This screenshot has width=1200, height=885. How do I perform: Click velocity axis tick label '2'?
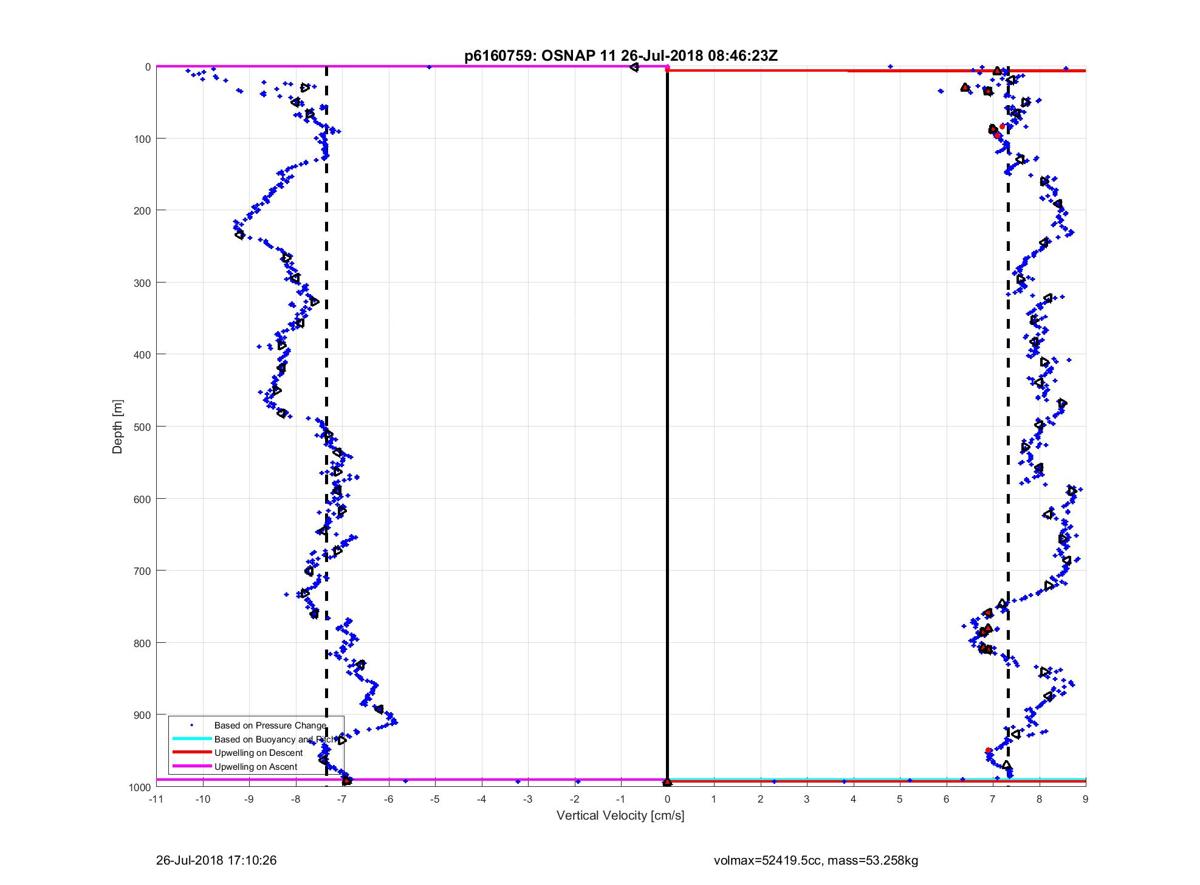[x=760, y=799]
